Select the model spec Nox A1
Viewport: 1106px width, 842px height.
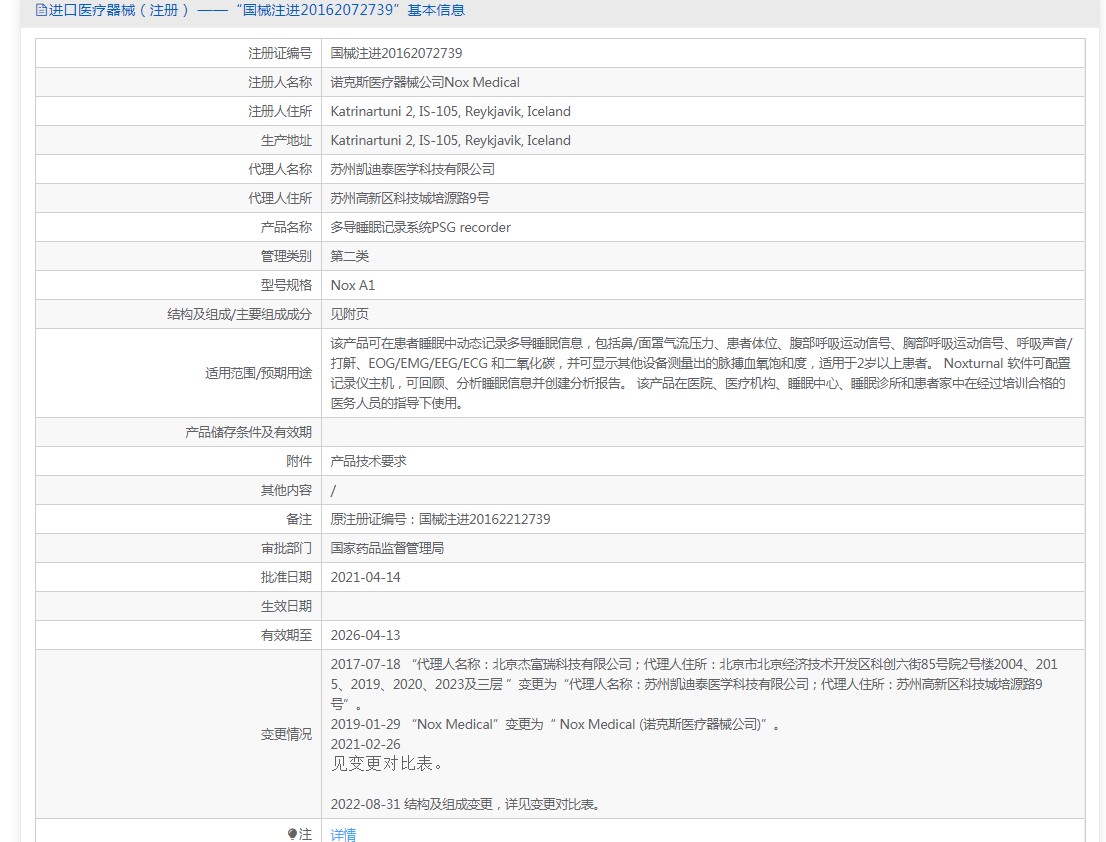353,285
